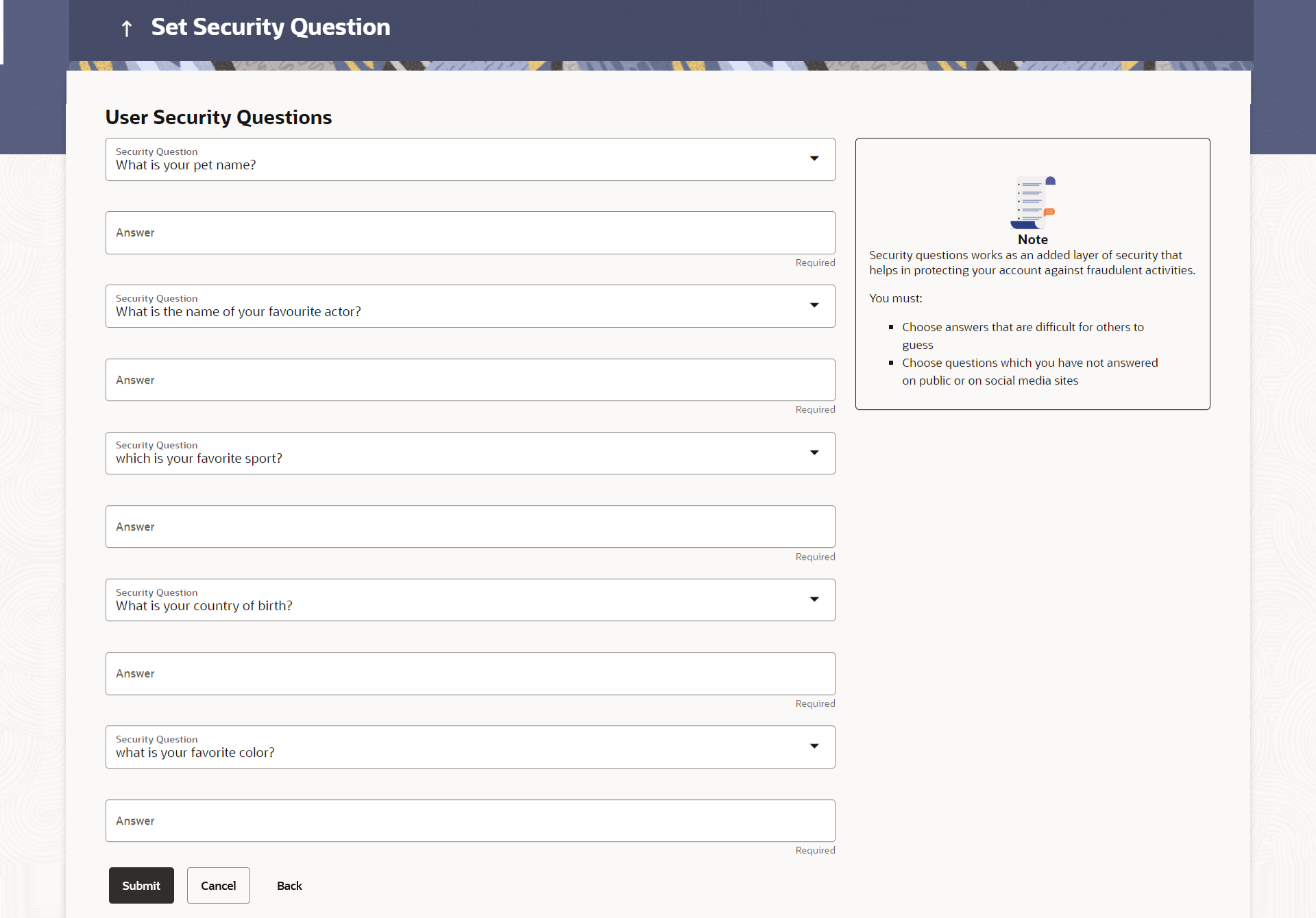Click Answer field under favorite color question
This screenshot has width=1316, height=918.
pos(470,821)
